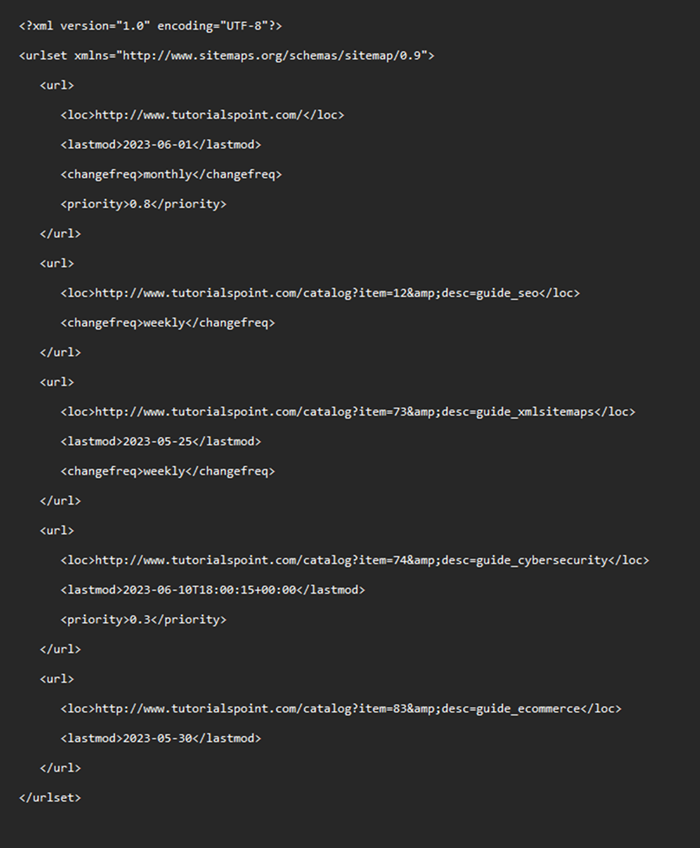The width and height of the screenshot is (700, 848).
Task: Click the closing urlset tag
Action: (x=50, y=797)
